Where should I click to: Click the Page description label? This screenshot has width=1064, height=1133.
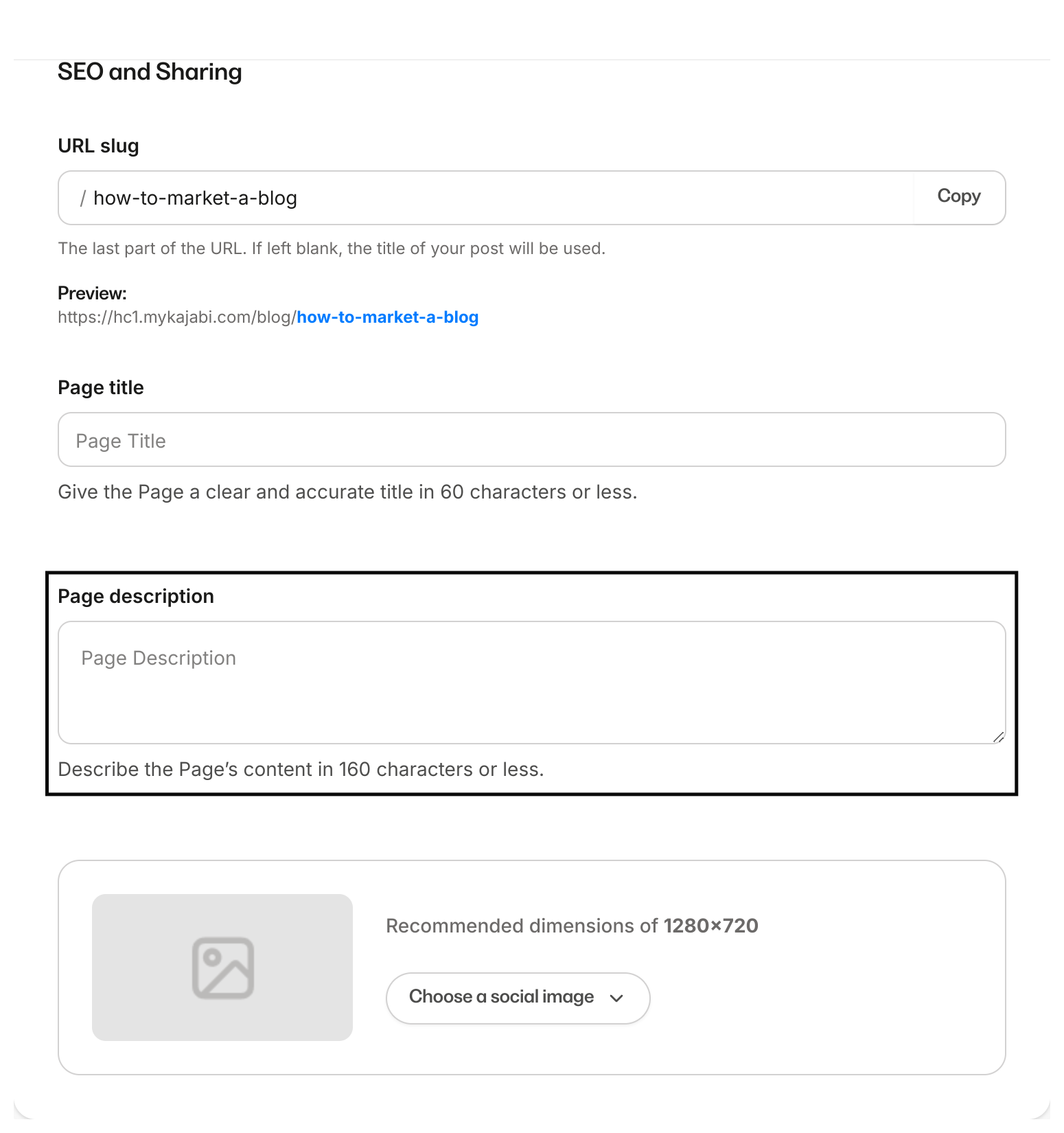click(x=136, y=596)
